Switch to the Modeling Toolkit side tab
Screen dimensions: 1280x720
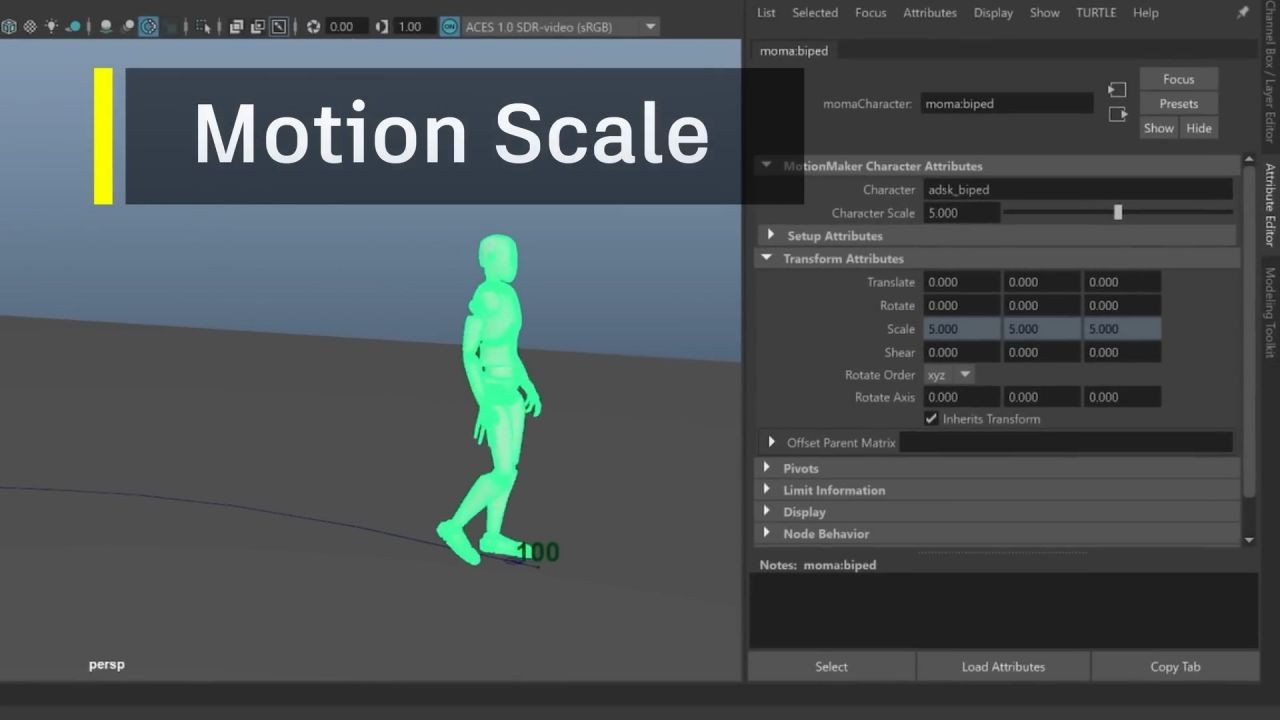[1270, 312]
